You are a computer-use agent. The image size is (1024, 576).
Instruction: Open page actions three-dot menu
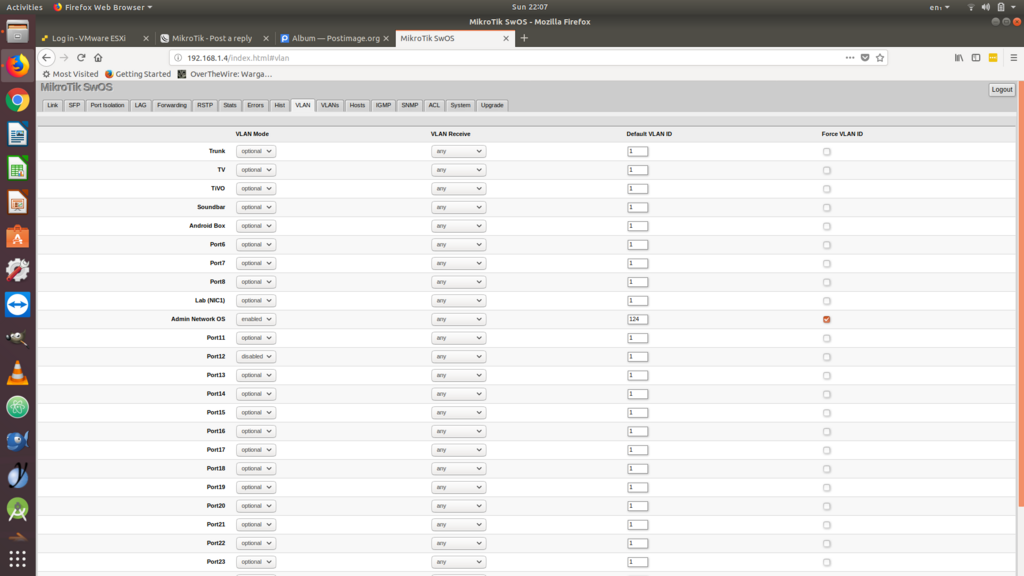click(850, 57)
